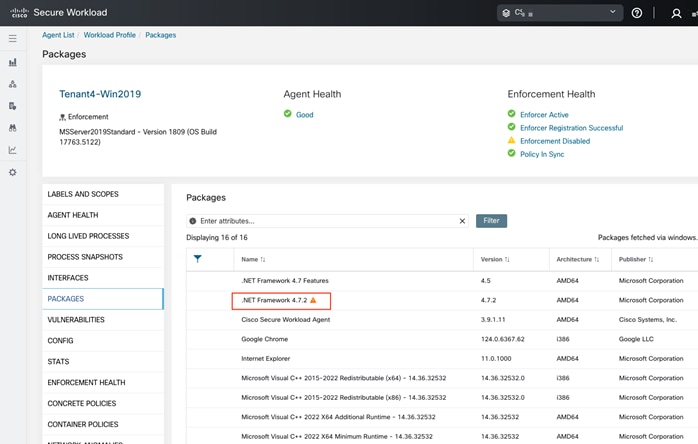Open the Process Snapshots tab
The width and height of the screenshot is (698, 444).
pos(103,257)
